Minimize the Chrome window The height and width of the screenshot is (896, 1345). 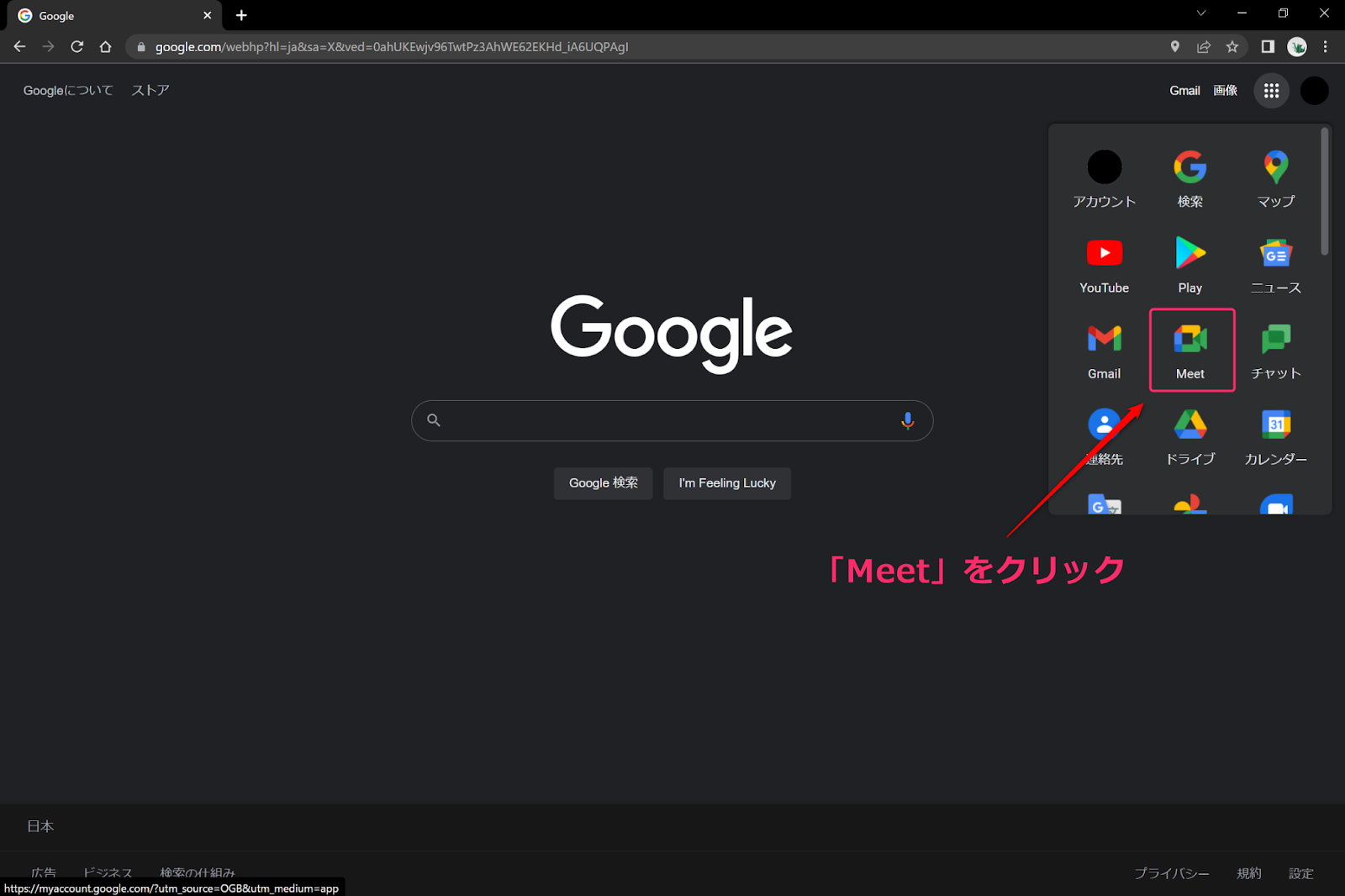pyautogui.click(x=1242, y=13)
